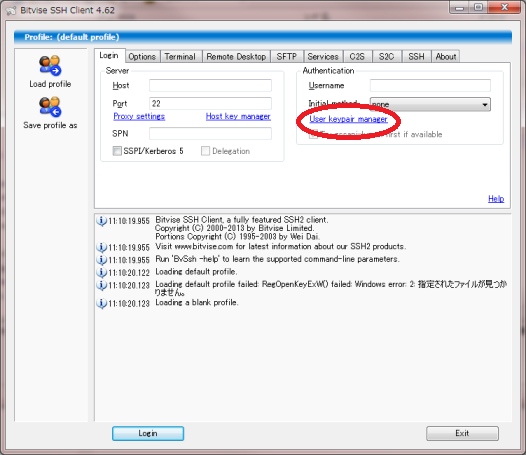This screenshot has height=455, width=526.
Task: Click the SPN input field
Action: click(210, 134)
